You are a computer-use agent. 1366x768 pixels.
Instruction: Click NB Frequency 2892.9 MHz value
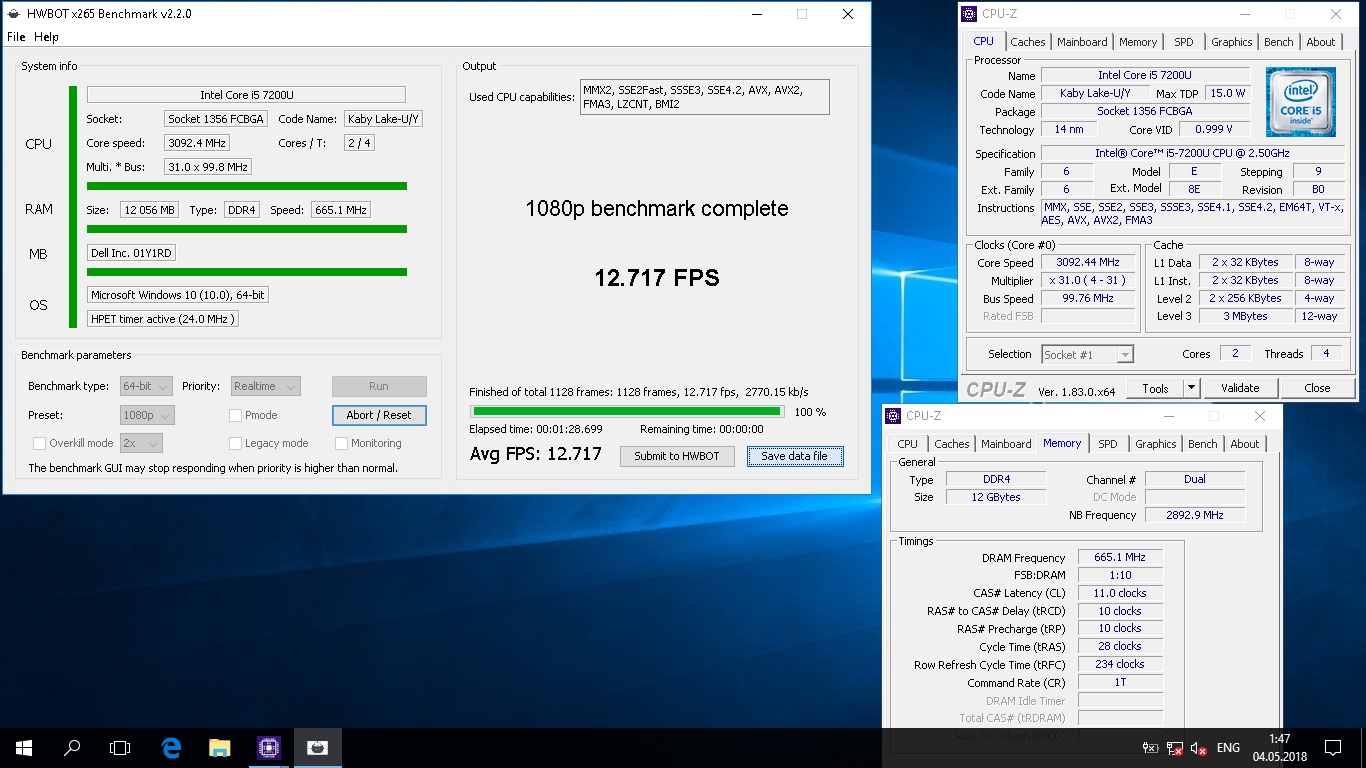[x=1195, y=515]
